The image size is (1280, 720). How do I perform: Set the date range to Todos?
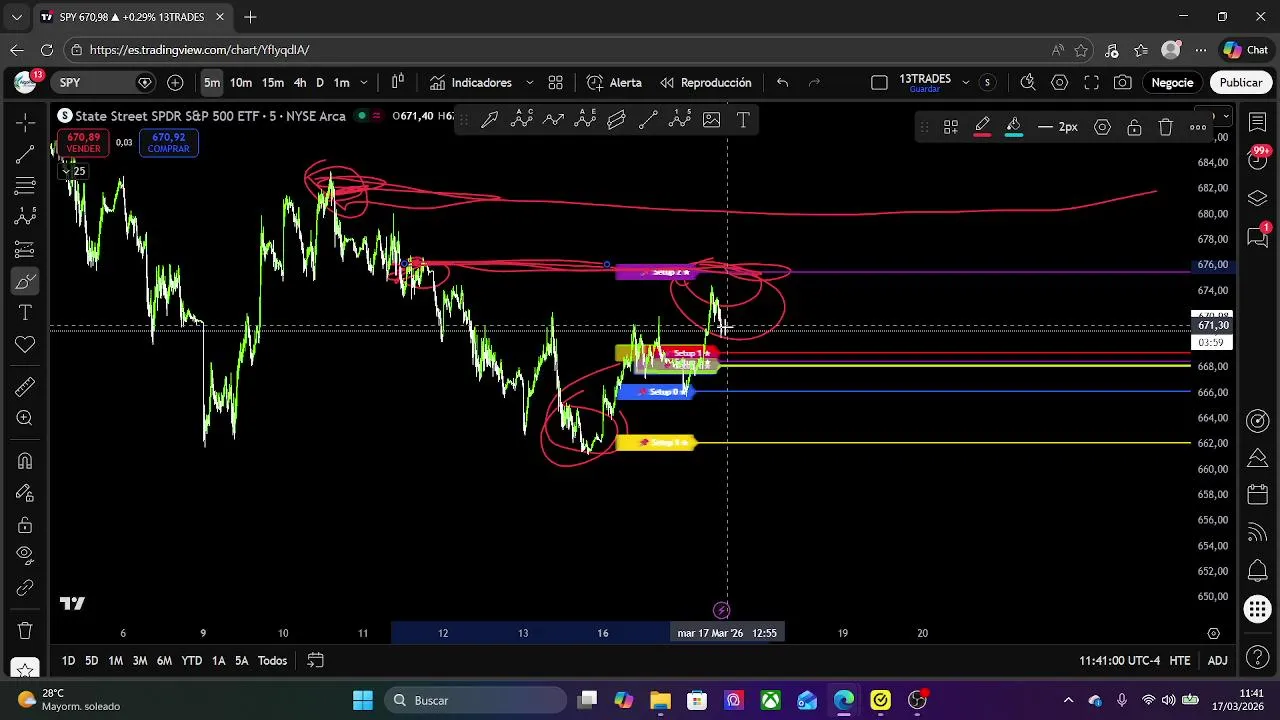[272, 661]
